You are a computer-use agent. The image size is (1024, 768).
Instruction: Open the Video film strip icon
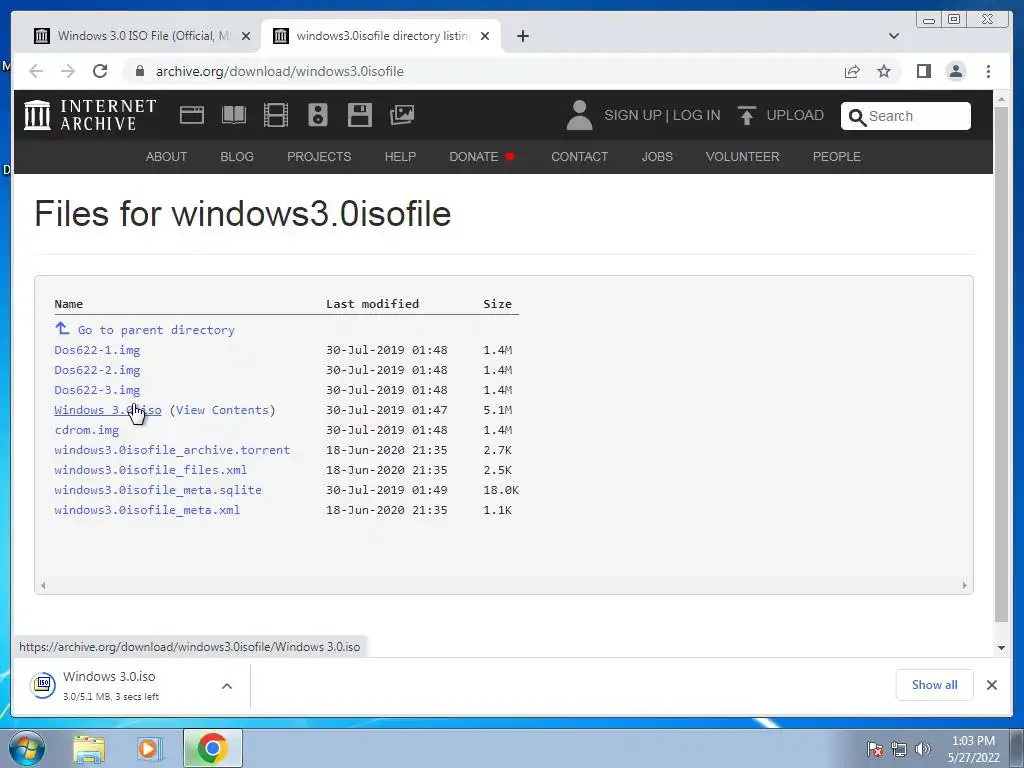coord(276,115)
